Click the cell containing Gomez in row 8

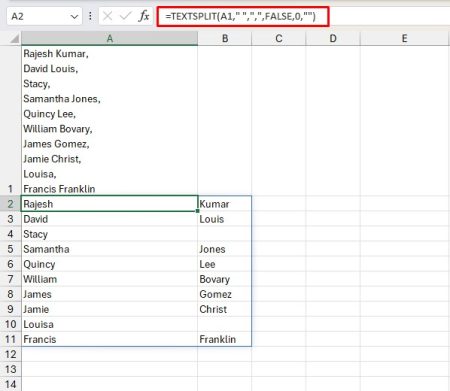click(225, 294)
